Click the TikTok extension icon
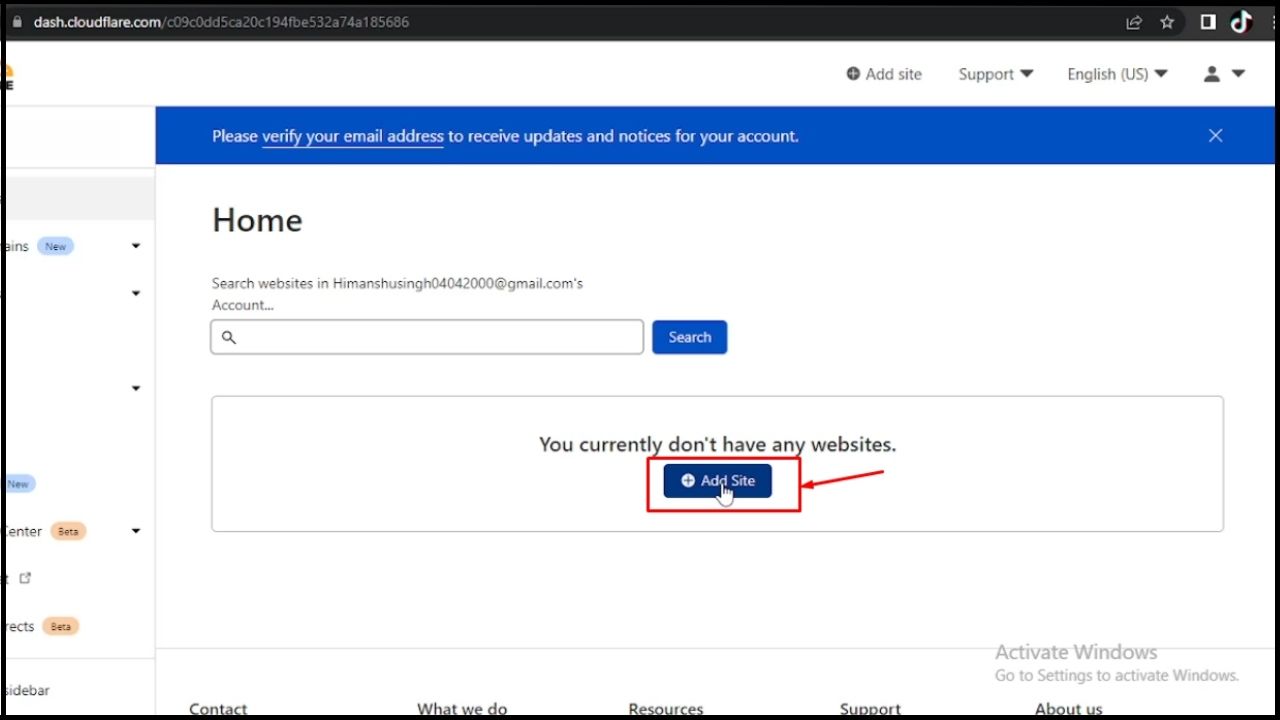1280x720 pixels. (1241, 21)
